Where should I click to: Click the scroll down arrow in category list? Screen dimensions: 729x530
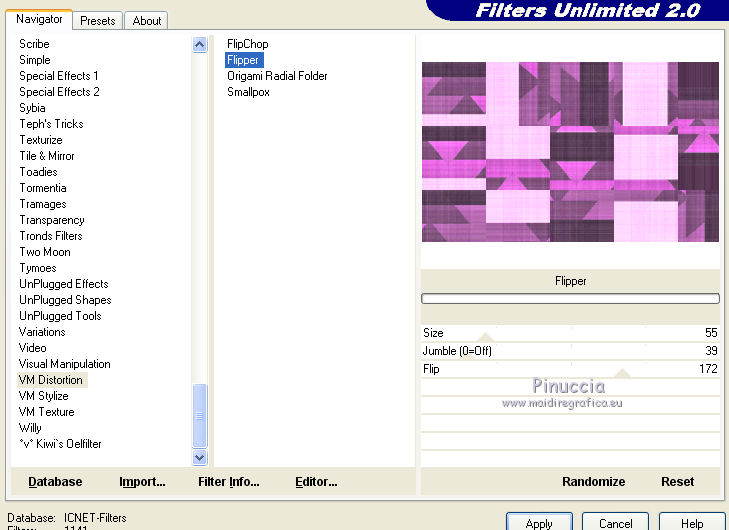coord(199,457)
